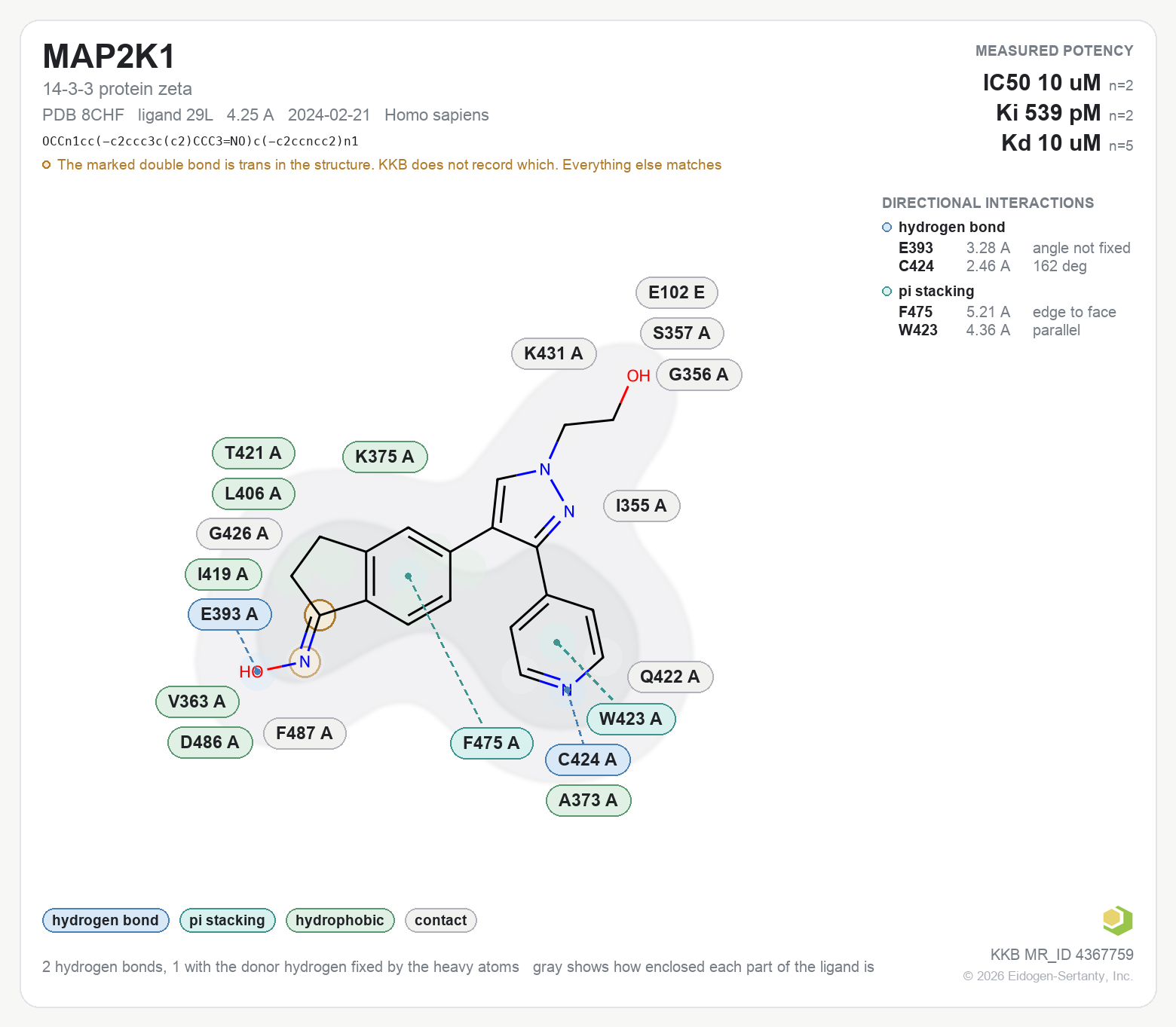The height and width of the screenshot is (1027, 1176).
Task: Click residue label D486 A
Action: pyautogui.click(x=210, y=742)
